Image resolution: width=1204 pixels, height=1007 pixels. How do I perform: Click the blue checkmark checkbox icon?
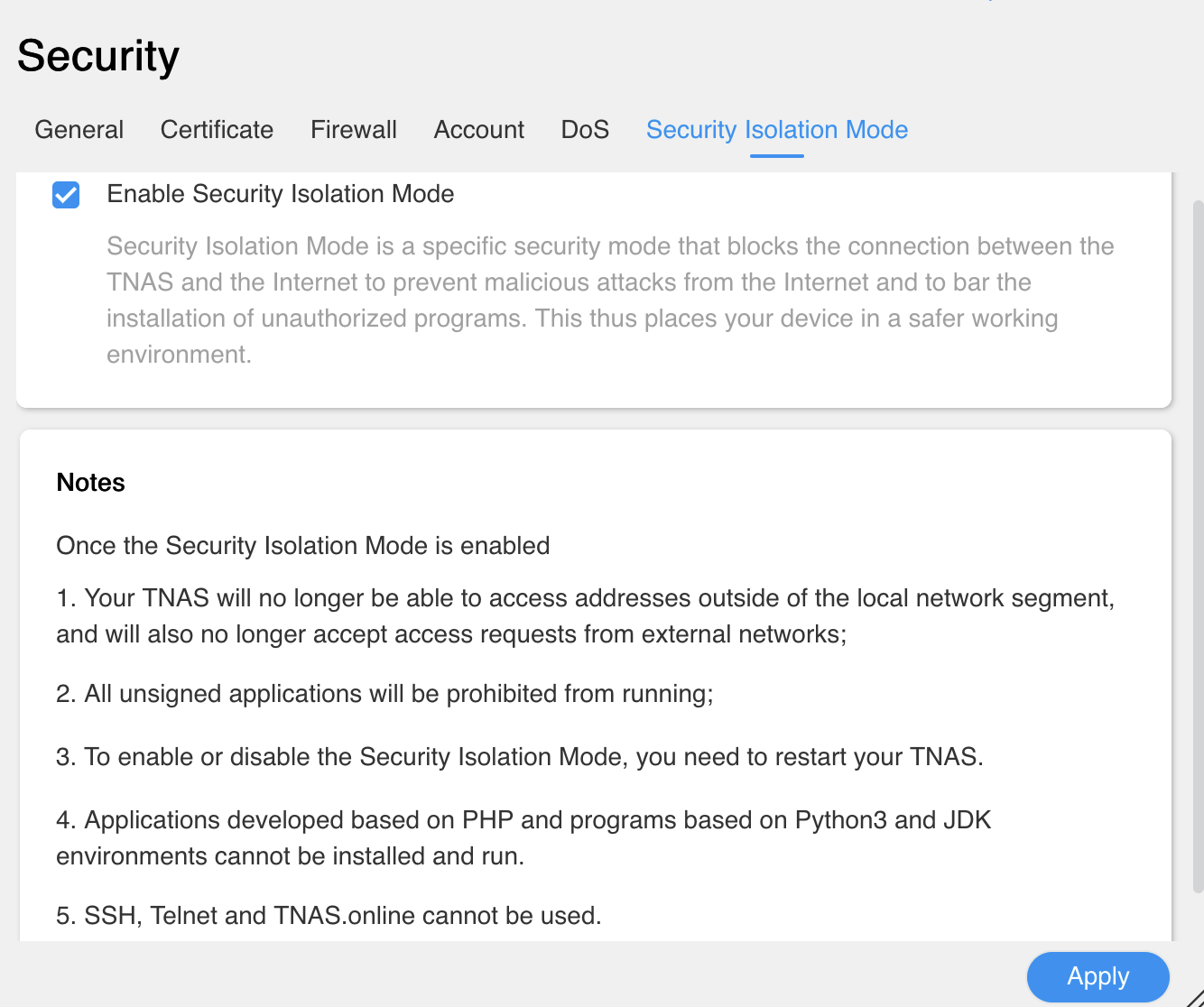coord(65,194)
